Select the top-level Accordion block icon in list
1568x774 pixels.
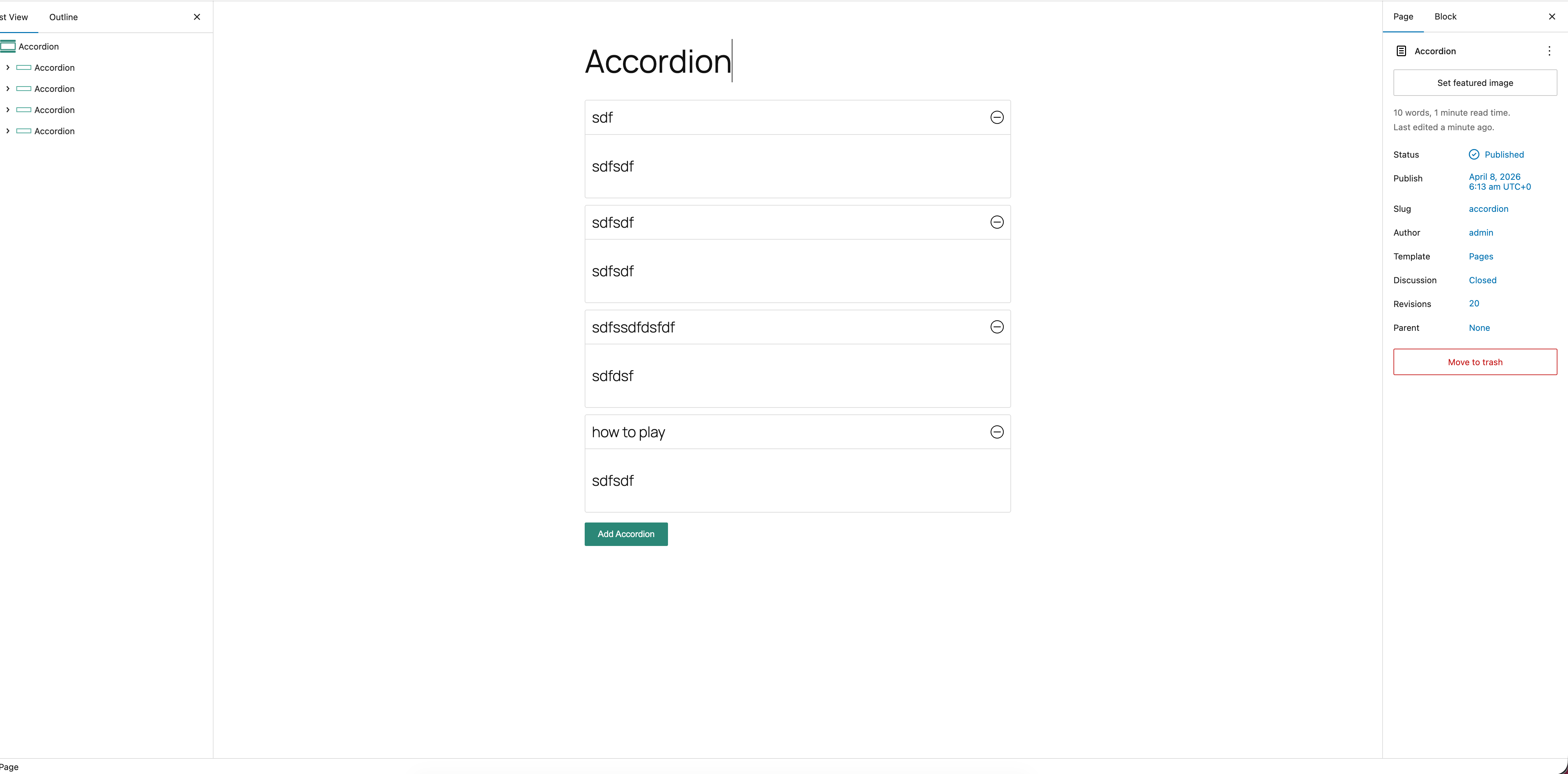click(x=8, y=46)
